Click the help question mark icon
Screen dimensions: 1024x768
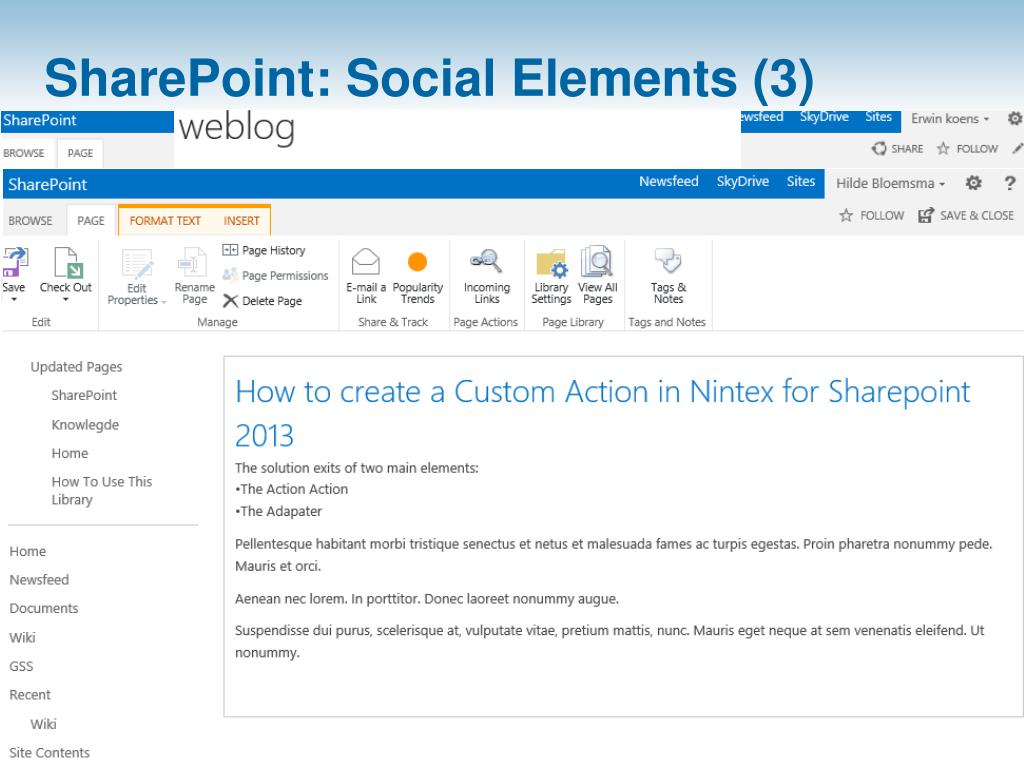pos(1010,183)
